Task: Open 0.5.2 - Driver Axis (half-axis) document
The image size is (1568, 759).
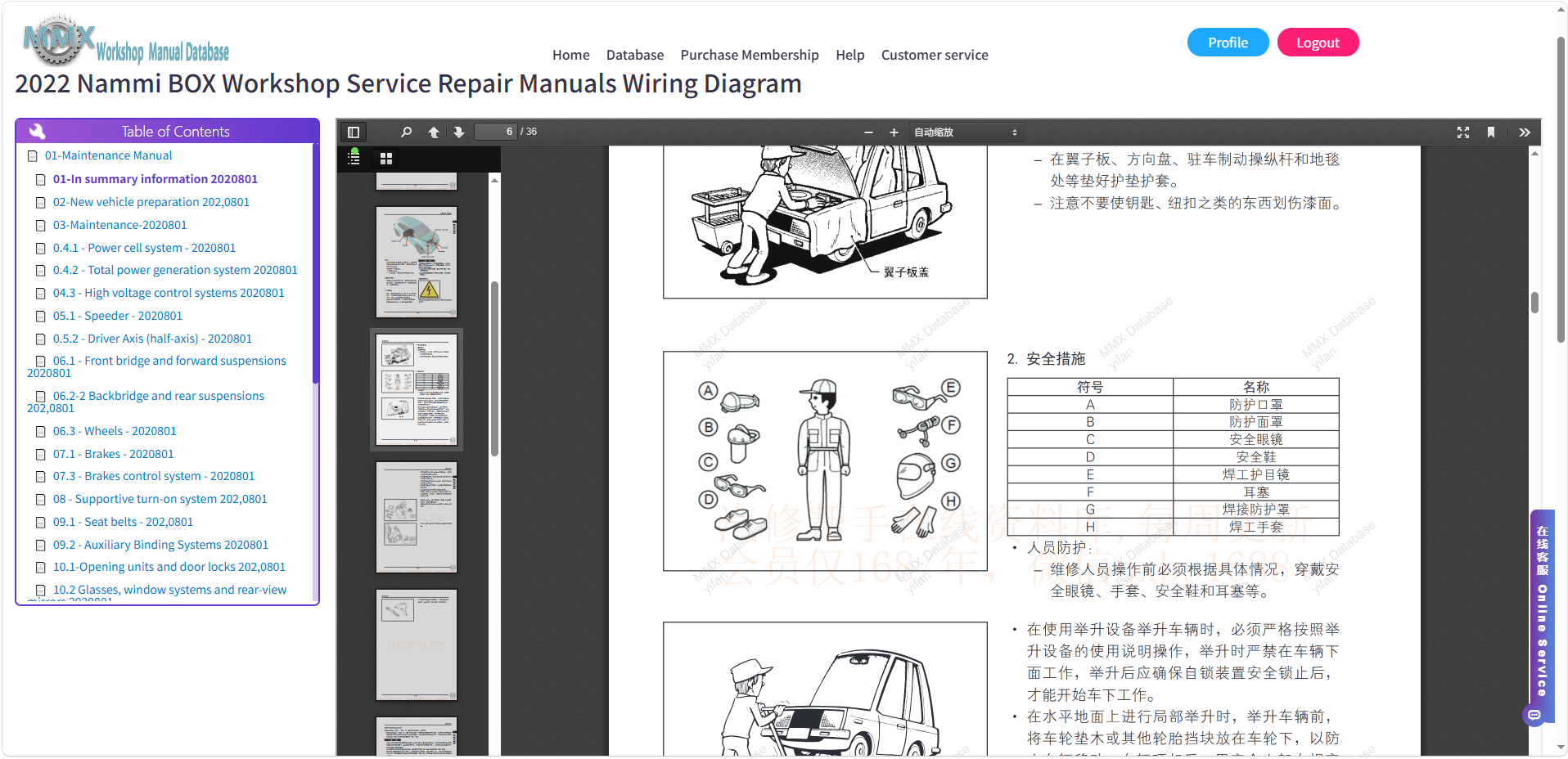Action: pos(152,339)
